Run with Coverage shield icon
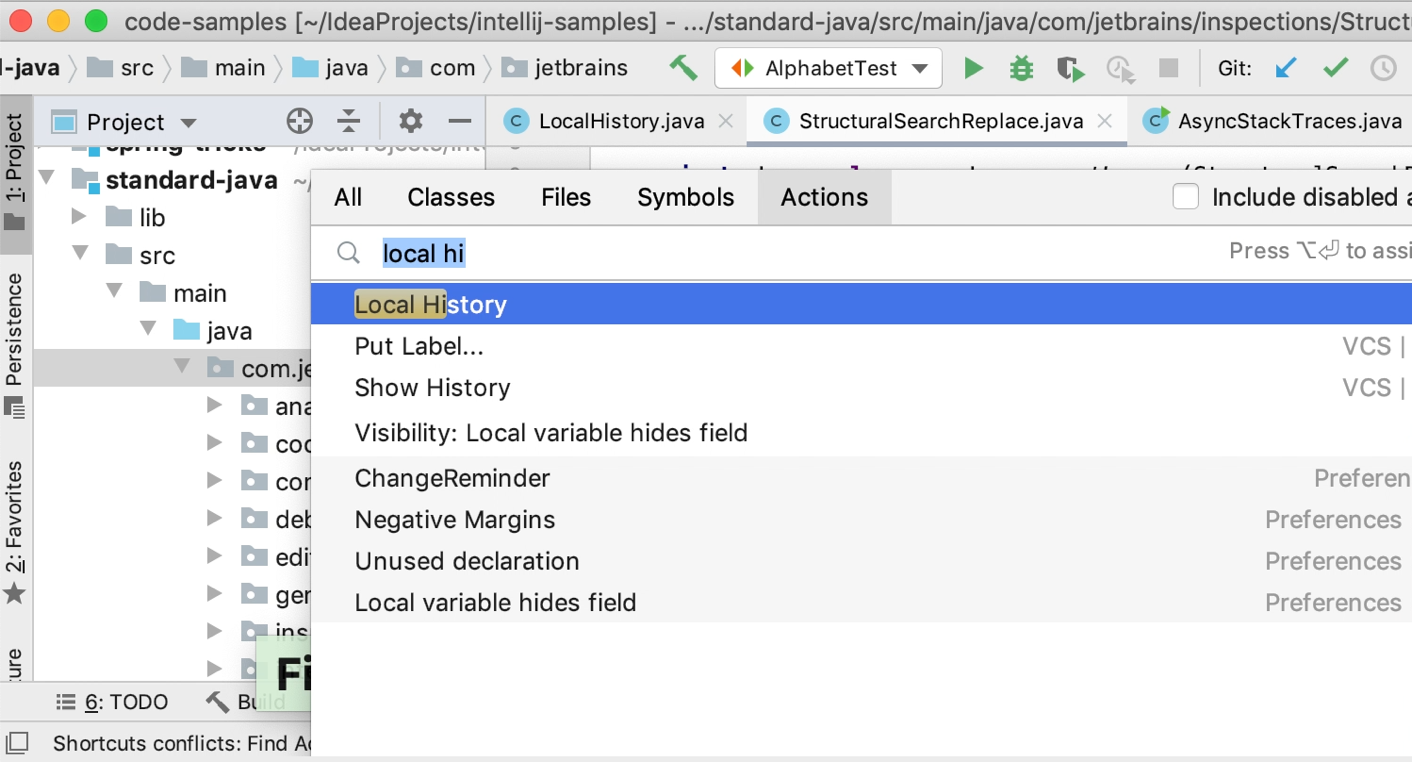Image resolution: width=1412 pixels, height=762 pixels. tap(1069, 68)
